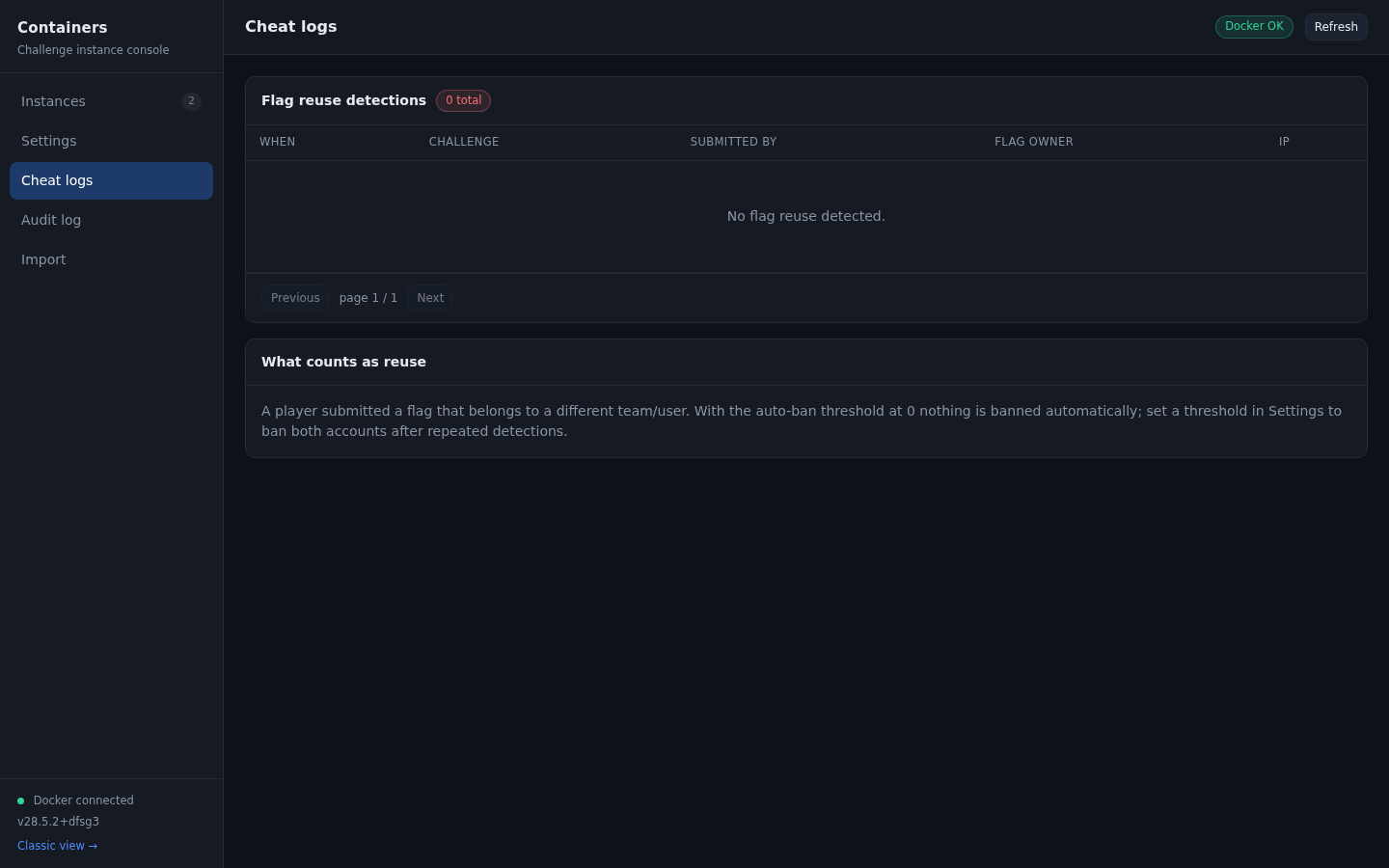This screenshot has width=1389, height=868.
Task: Go to the Next page of detections
Action: 430,298
